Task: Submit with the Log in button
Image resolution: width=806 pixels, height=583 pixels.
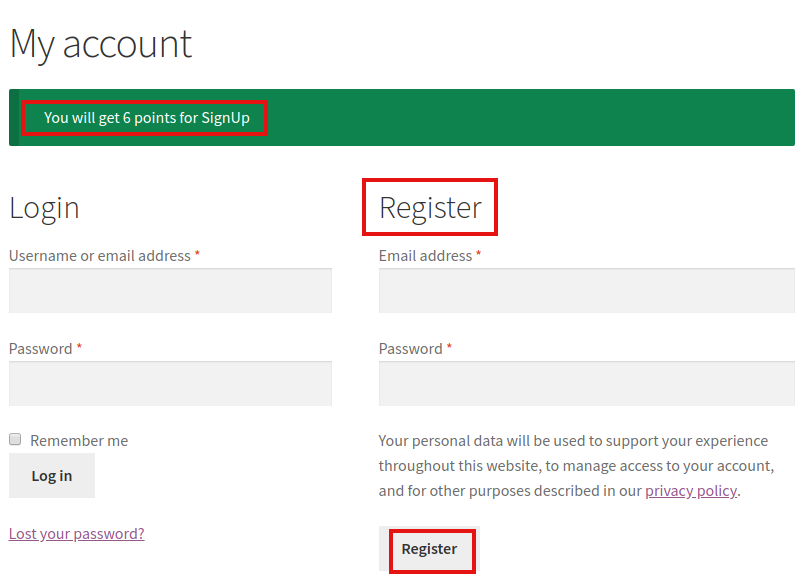Action: pyautogui.click(x=52, y=476)
